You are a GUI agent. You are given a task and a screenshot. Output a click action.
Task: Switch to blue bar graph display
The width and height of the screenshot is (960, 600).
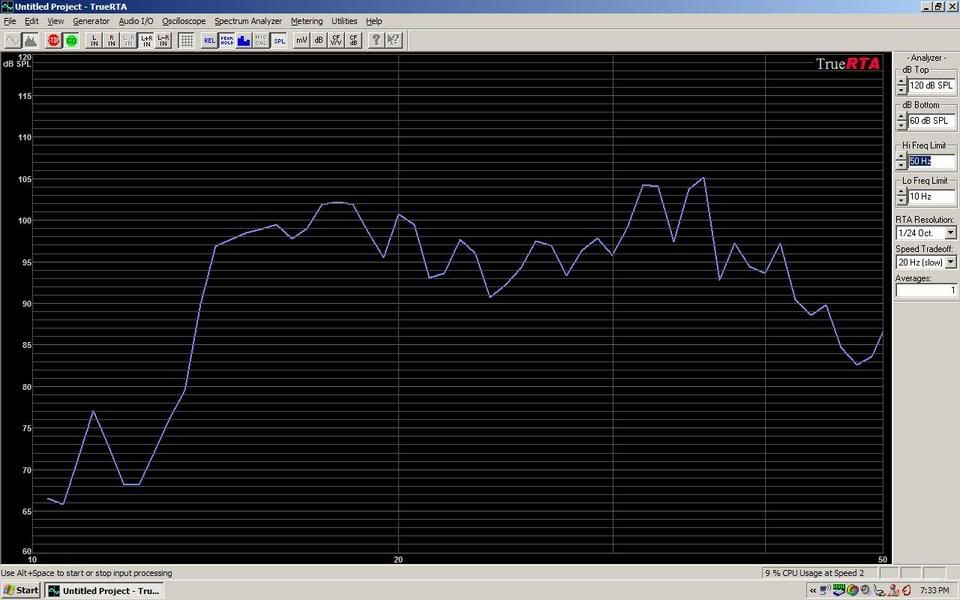tap(244, 40)
